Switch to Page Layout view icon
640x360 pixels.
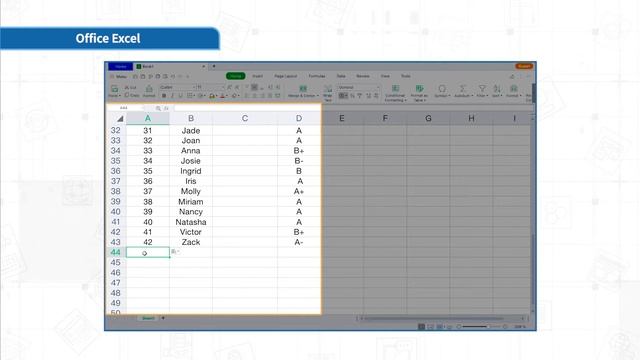(x=430, y=327)
